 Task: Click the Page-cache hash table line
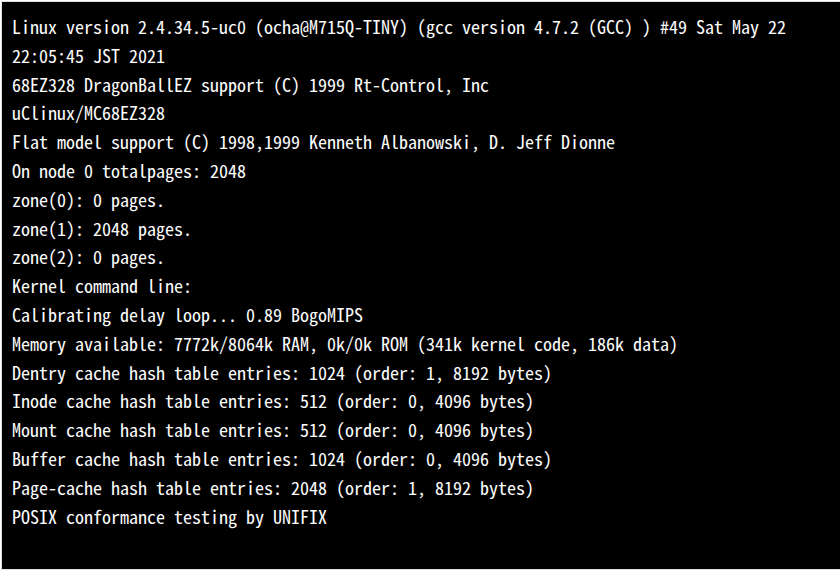click(x=272, y=489)
